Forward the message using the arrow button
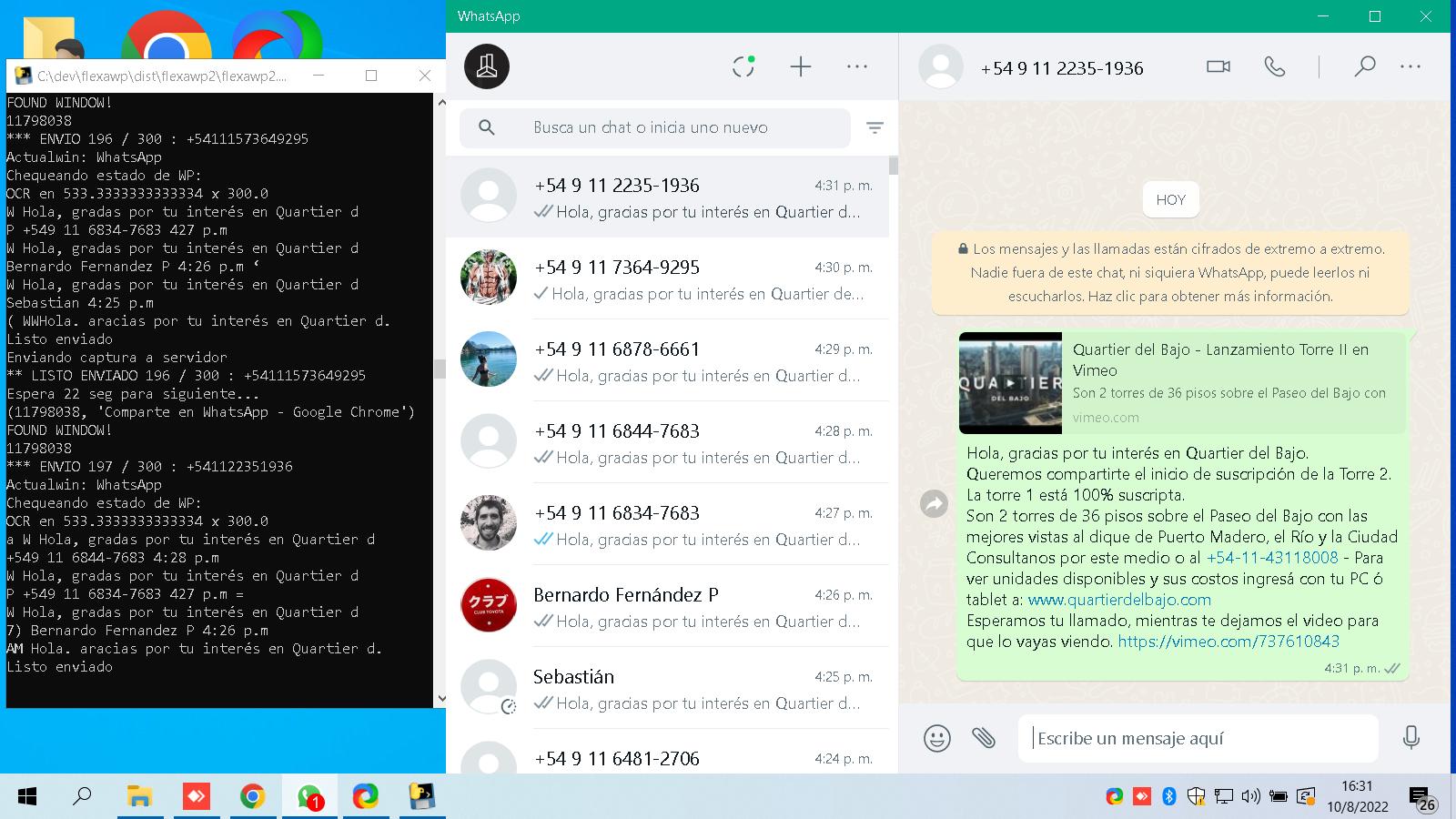The image size is (1456, 819). click(x=935, y=503)
